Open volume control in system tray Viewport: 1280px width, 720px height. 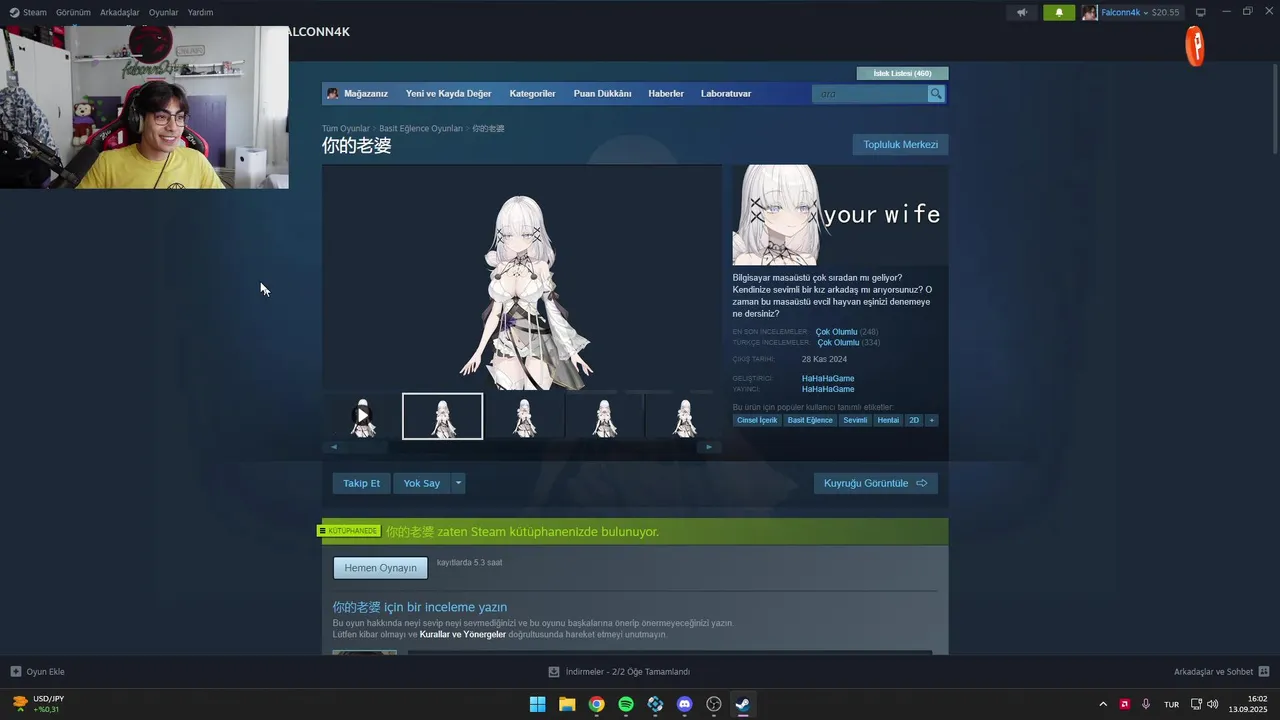pos(1213,704)
